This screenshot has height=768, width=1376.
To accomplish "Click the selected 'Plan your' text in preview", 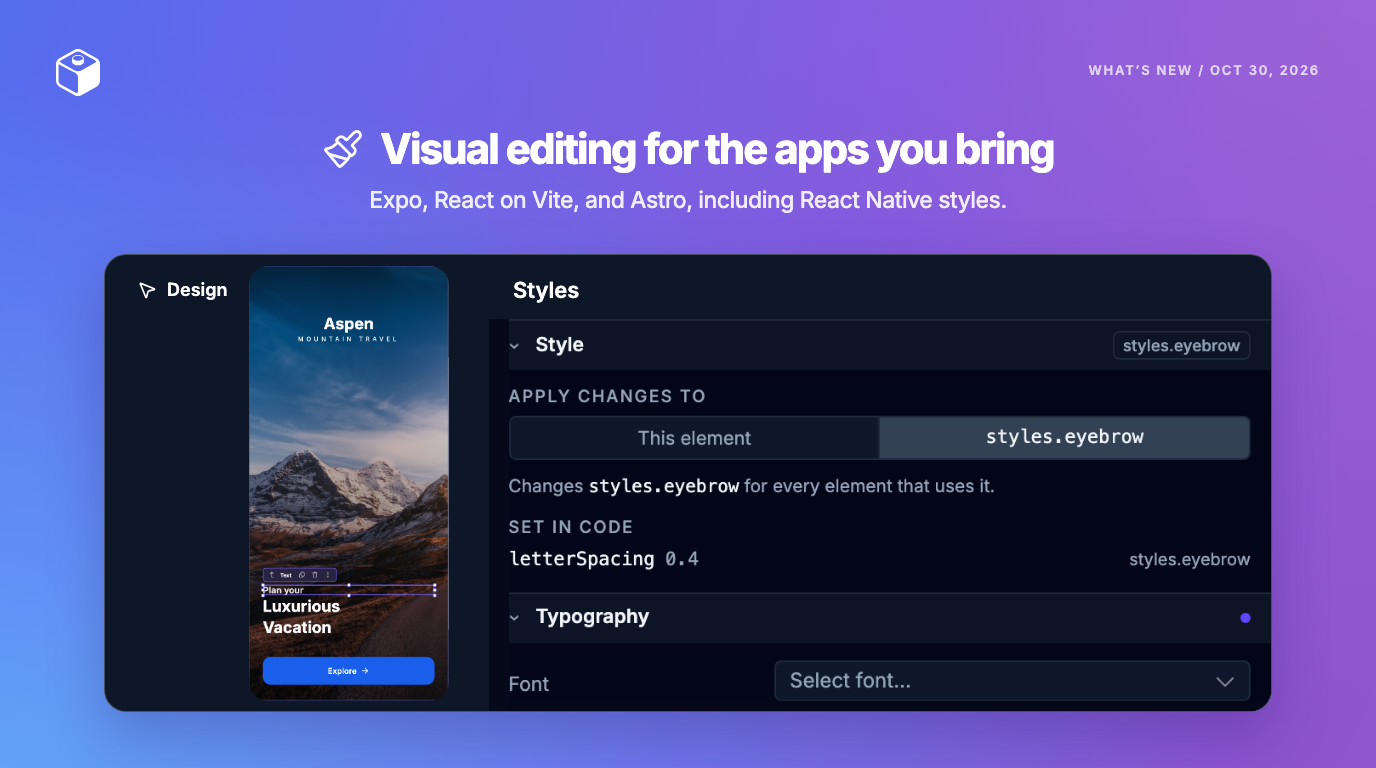I will coord(283,590).
